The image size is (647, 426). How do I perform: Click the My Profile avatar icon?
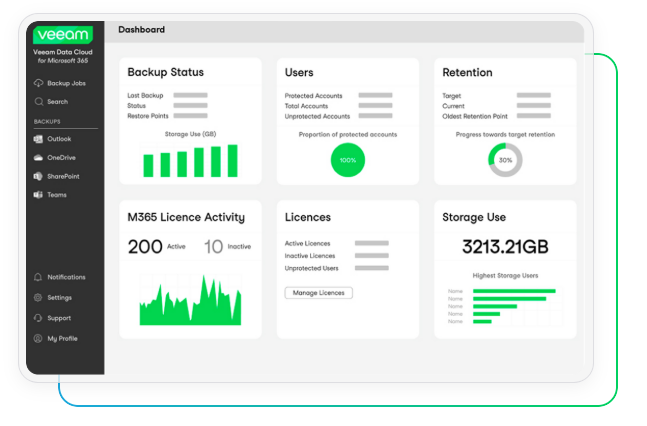point(38,338)
